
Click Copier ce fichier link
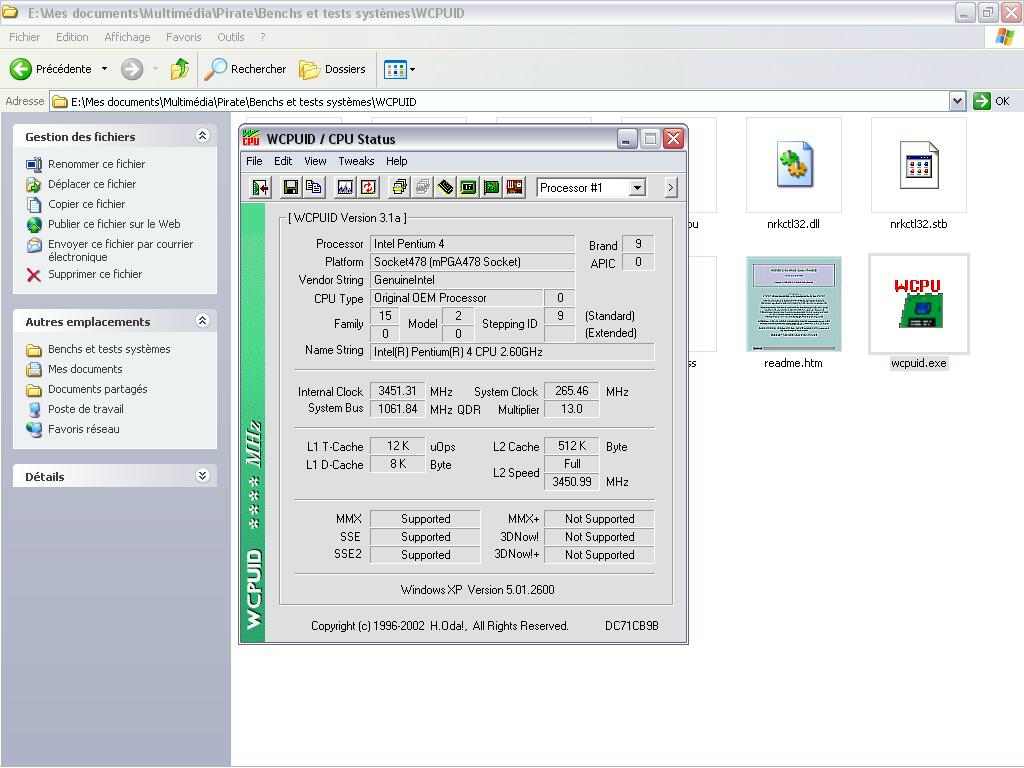[x=86, y=204]
